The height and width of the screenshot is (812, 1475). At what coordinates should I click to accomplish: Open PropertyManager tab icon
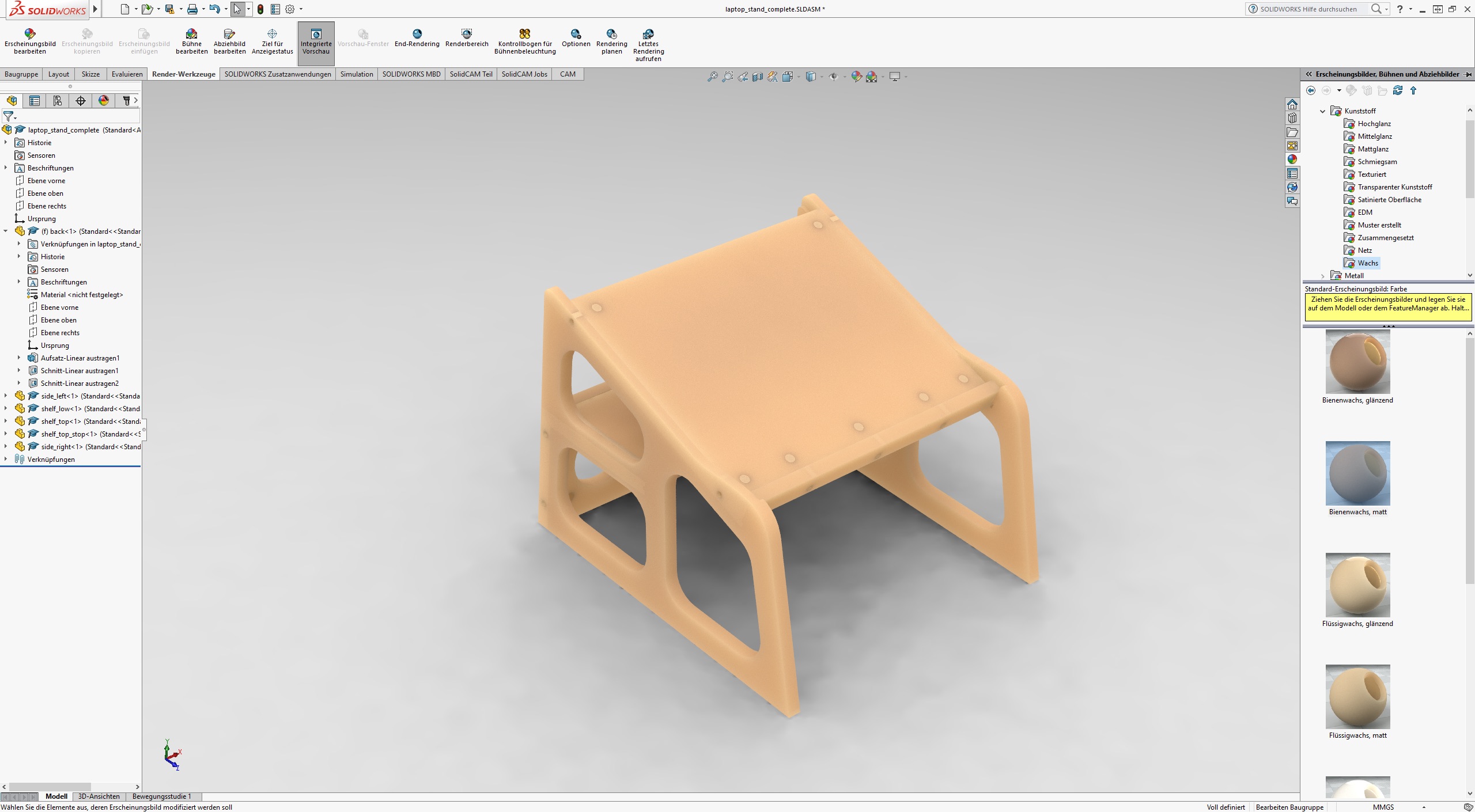pyautogui.click(x=35, y=101)
